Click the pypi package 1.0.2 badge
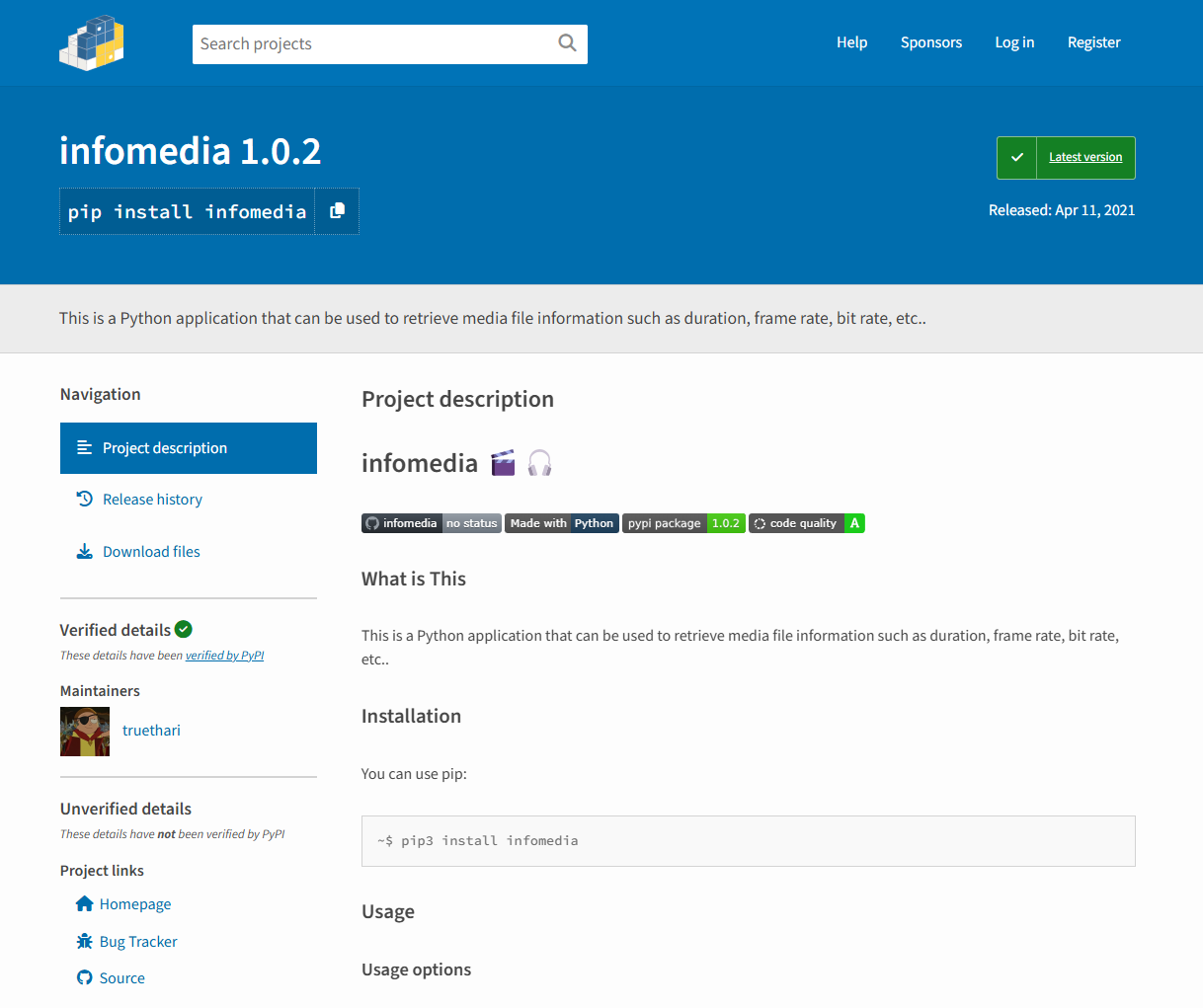The height and width of the screenshot is (1008, 1203). point(683,522)
